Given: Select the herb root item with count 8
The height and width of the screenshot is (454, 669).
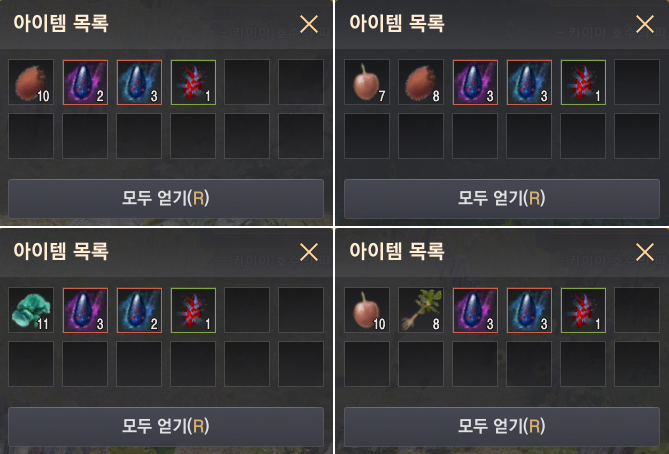Looking at the screenshot, I should pyautogui.click(x=421, y=310).
